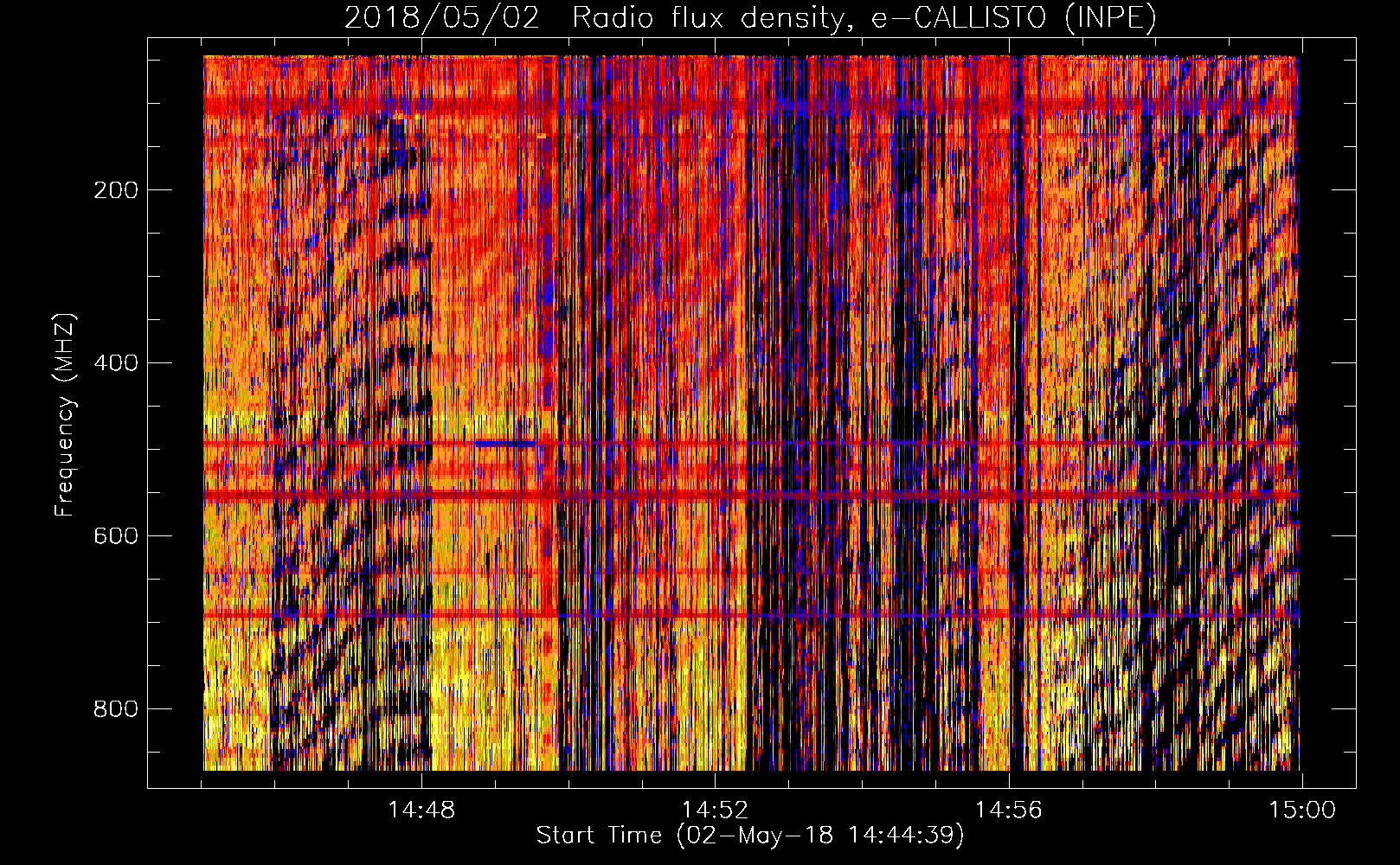Click the 400 frequency tick label
This screenshot has height=865, width=1400.
coord(116,363)
